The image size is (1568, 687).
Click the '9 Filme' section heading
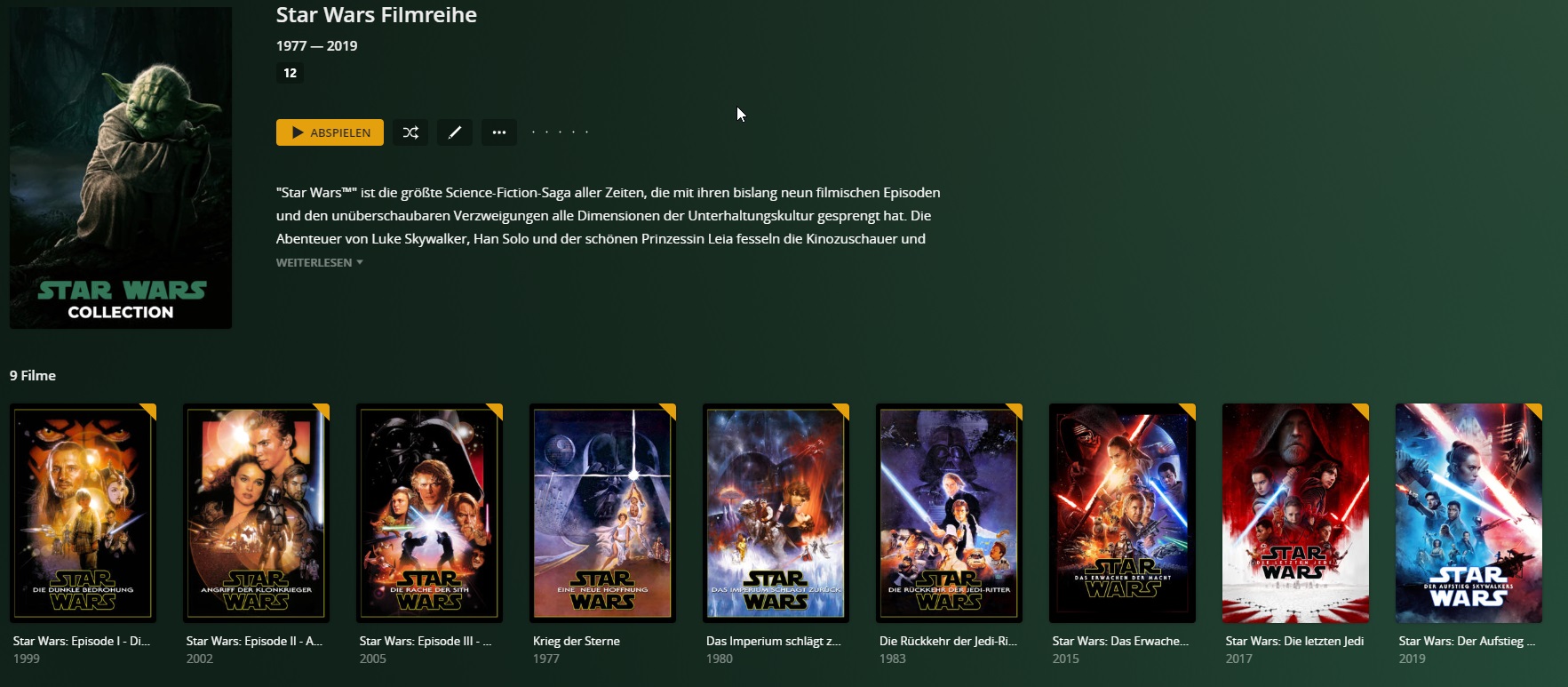(x=33, y=375)
